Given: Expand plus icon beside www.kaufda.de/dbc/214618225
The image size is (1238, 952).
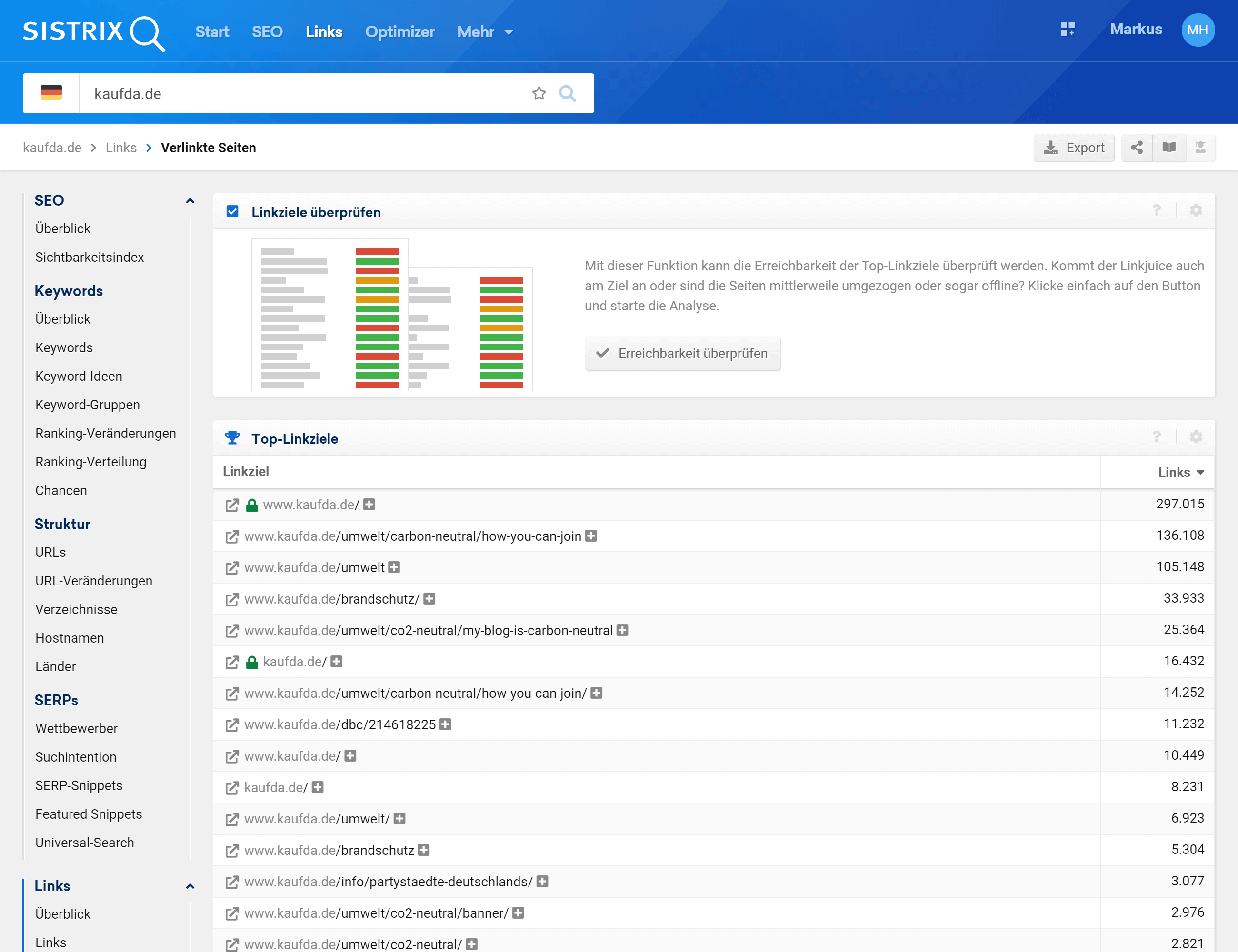Looking at the screenshot, I should [446, 725].
